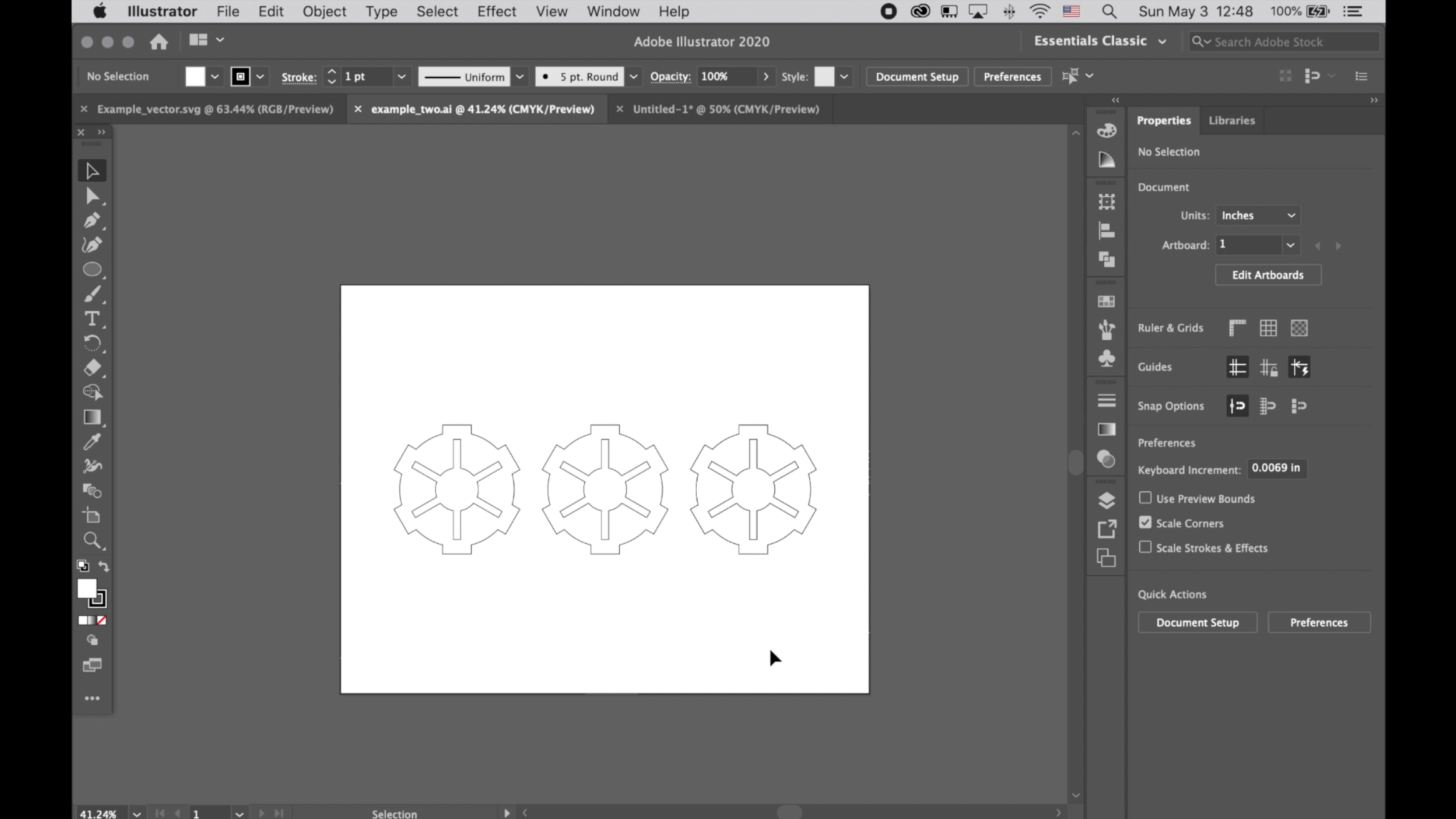Select the Zoom tool in the toolbar

coord(92,540)
